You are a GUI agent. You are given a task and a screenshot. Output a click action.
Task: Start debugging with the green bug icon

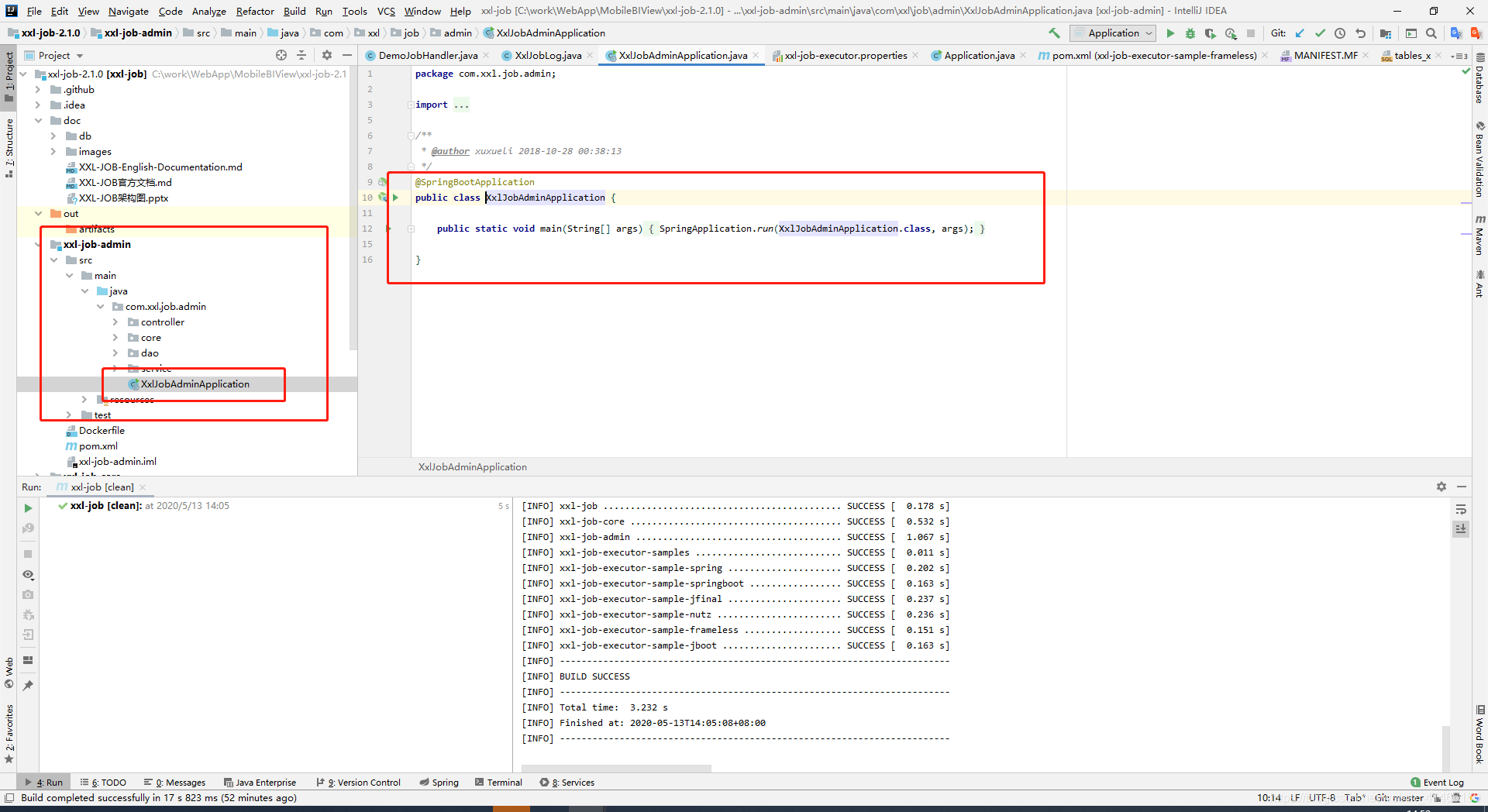[x=1190, y=33]
